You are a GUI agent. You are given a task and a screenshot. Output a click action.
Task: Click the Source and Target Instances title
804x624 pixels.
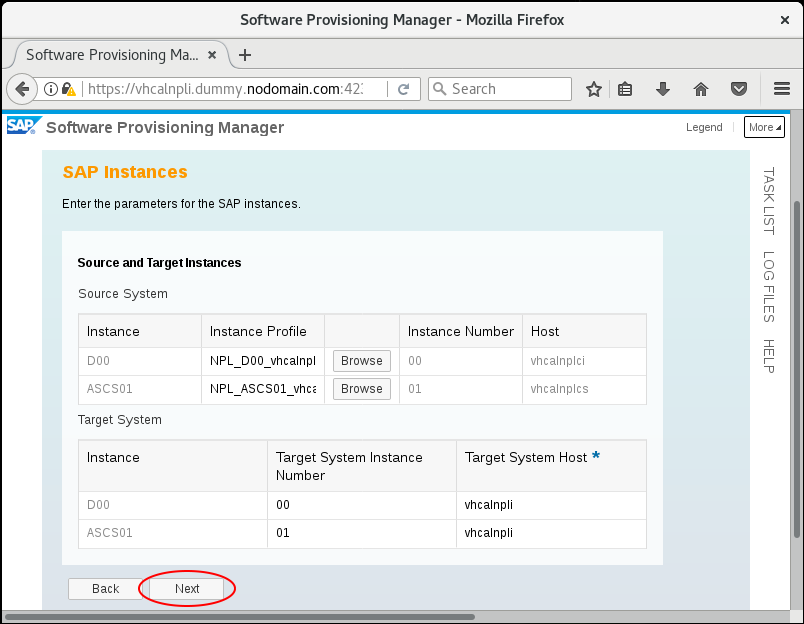[x=159, y=263]
